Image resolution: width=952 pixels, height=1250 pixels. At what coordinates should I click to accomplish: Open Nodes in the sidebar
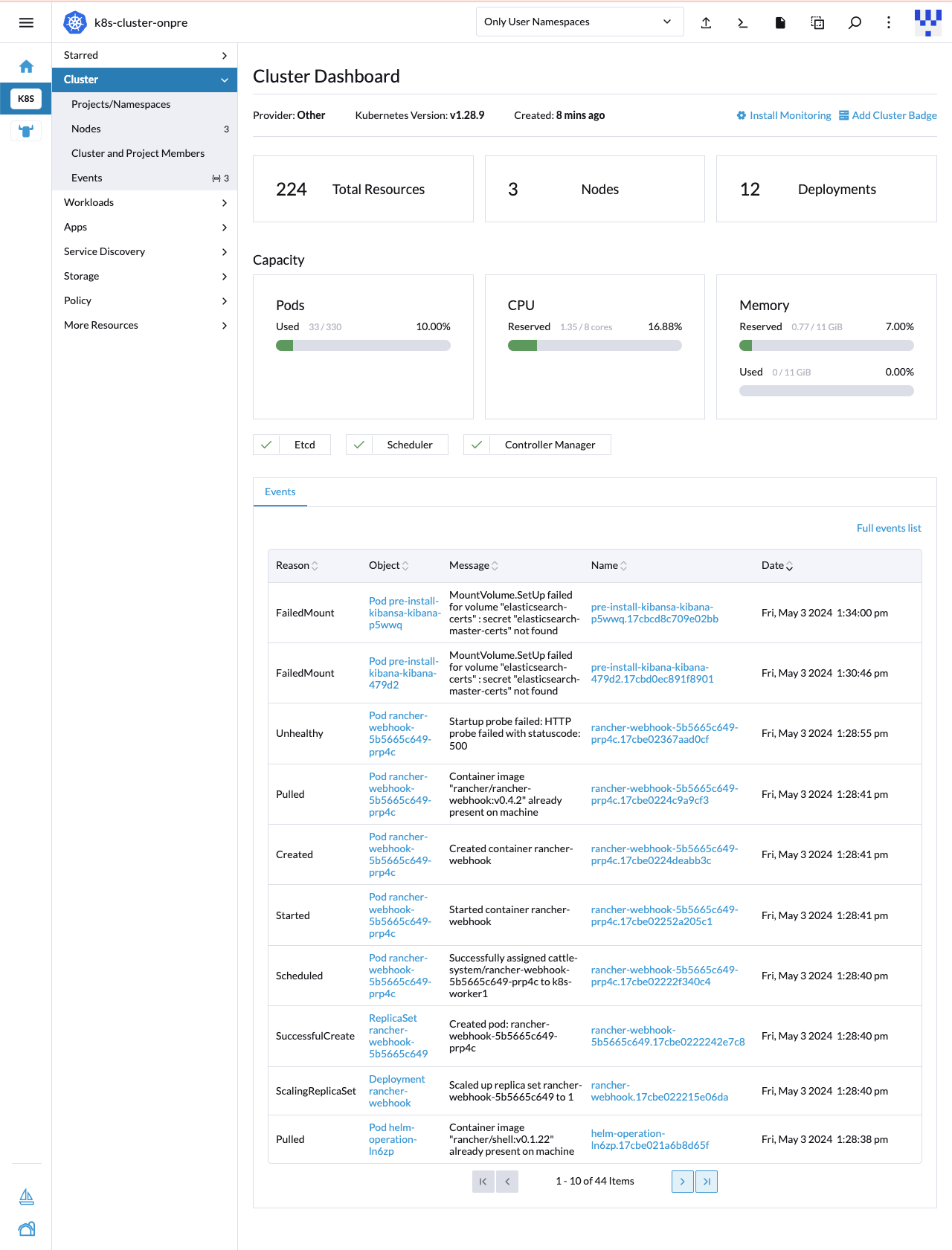point(144,129)
